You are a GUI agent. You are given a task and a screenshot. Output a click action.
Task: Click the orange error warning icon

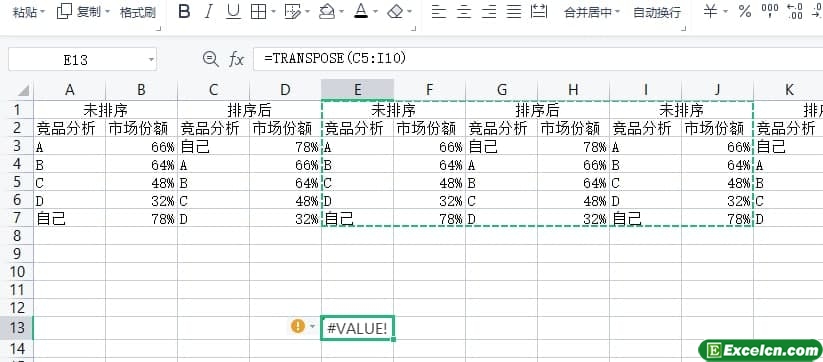point(298,327)
